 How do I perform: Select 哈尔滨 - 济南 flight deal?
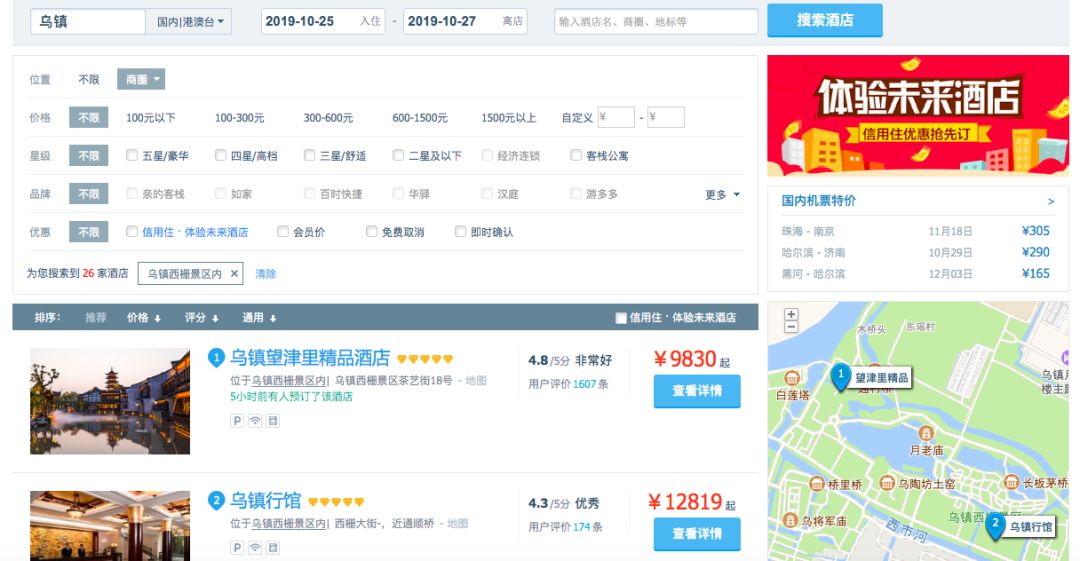(x=915, y=252)
